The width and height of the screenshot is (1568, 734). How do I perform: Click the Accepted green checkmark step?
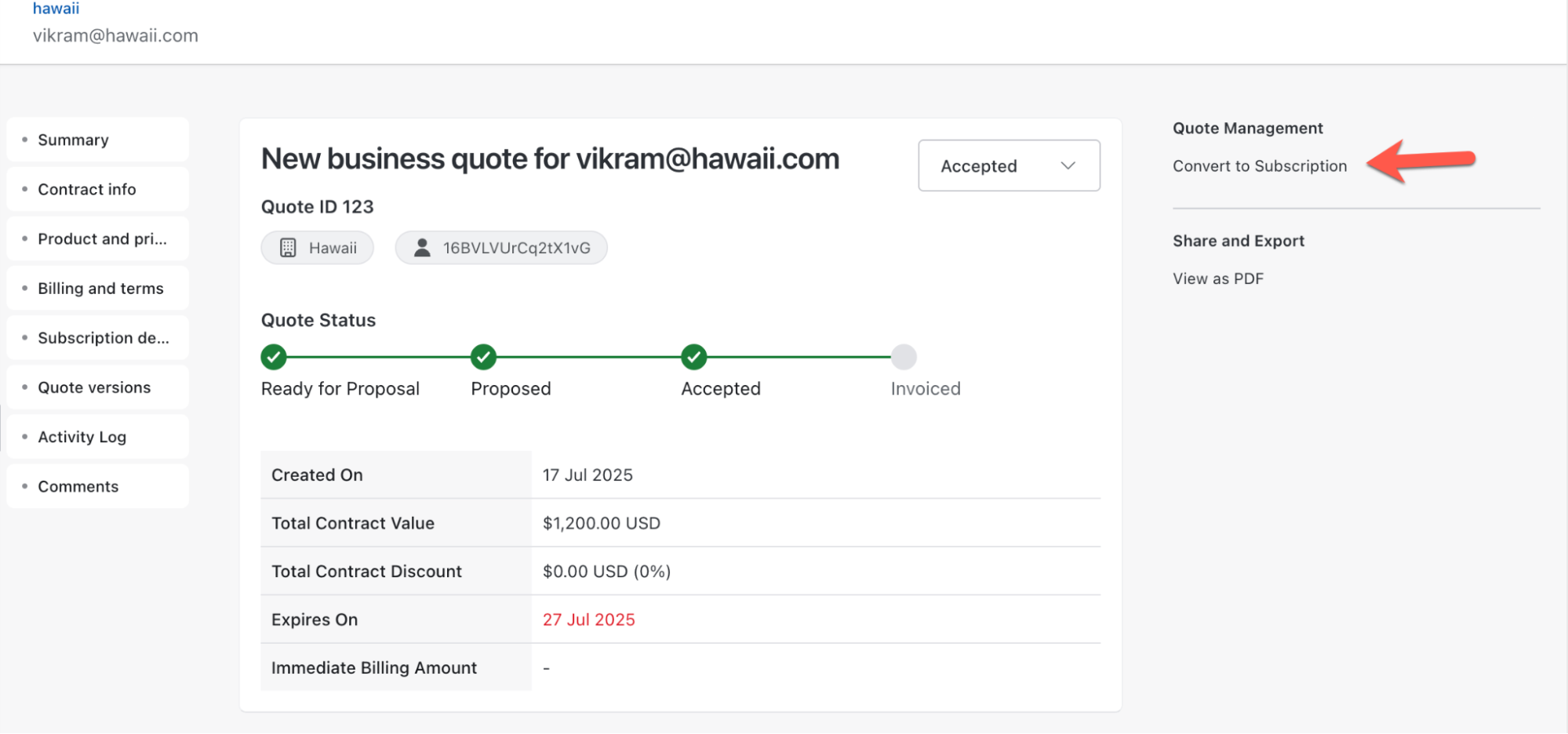[693, 357]
